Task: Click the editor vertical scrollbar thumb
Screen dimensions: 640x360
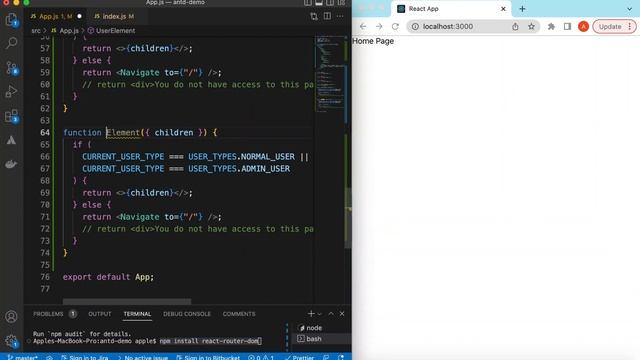Action: [x=348, y=217]
